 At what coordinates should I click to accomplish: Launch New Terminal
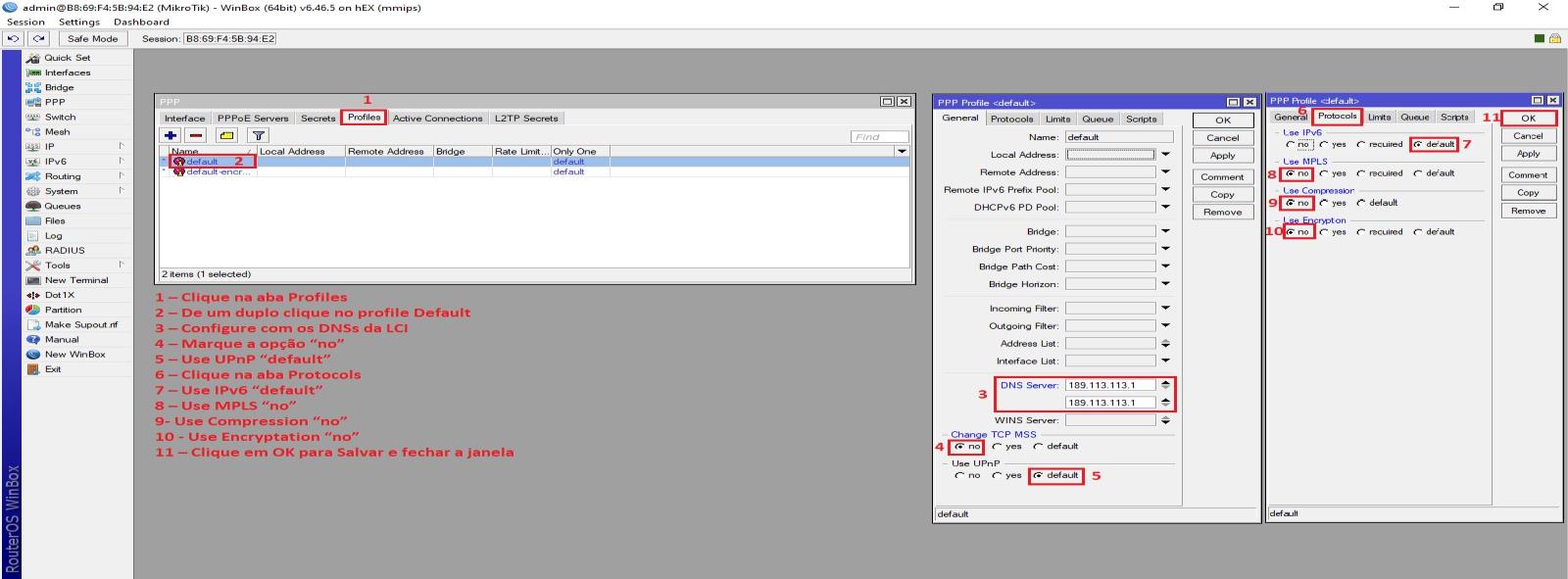click(x=76, y=280)
